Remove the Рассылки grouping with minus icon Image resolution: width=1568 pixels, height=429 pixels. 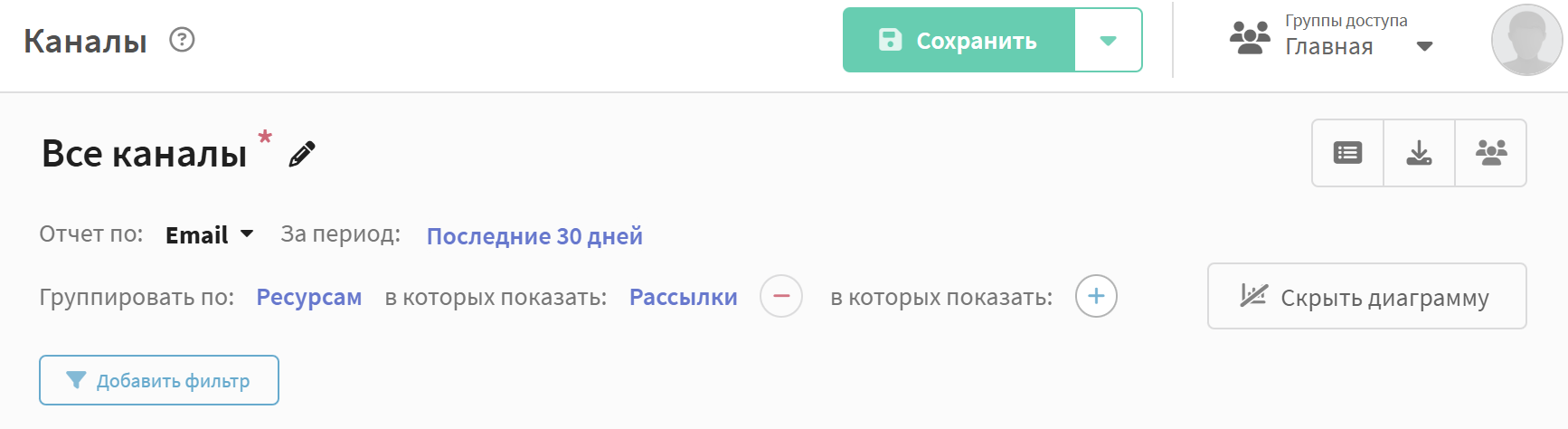[781, 296]
